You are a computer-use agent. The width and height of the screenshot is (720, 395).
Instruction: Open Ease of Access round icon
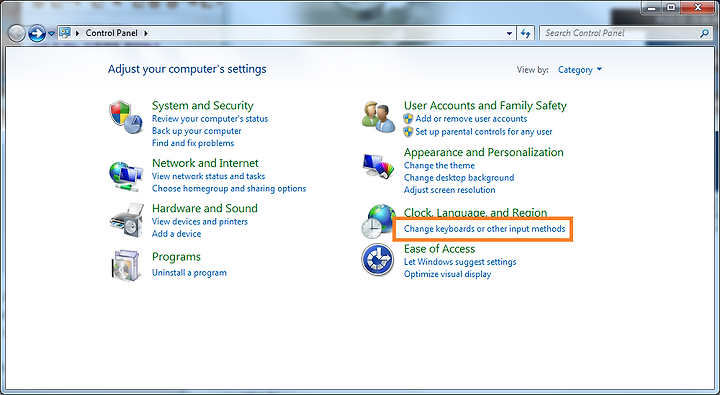[x=377, y=260]
